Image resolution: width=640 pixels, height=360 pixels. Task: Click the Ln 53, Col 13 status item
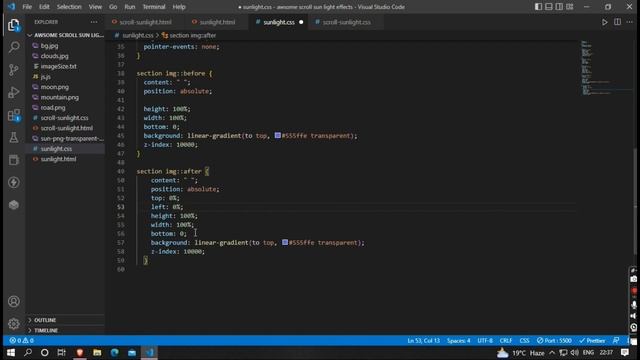423,340
